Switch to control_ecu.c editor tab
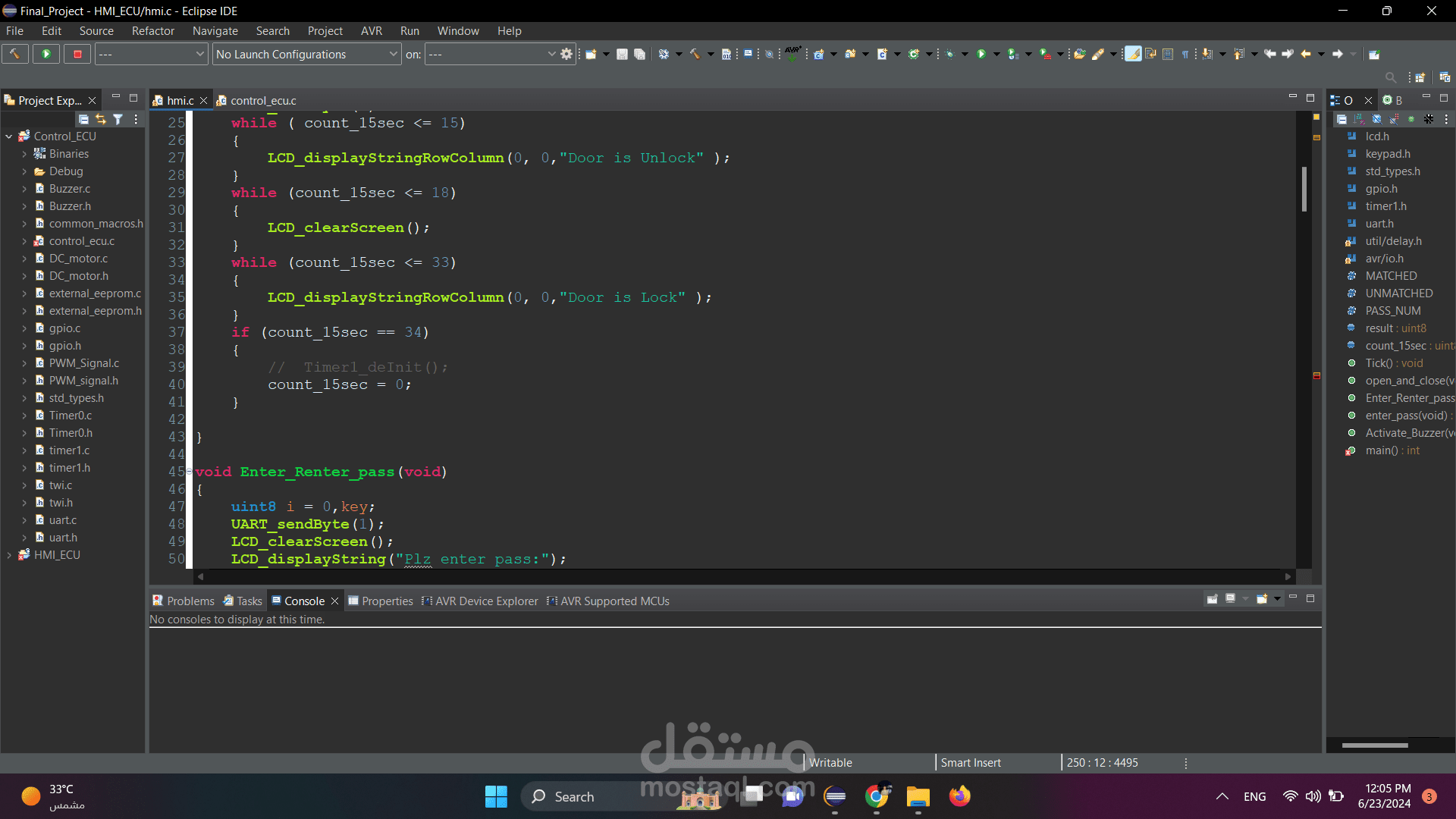Screen dimensions: 1456x819 click(262, 100)
